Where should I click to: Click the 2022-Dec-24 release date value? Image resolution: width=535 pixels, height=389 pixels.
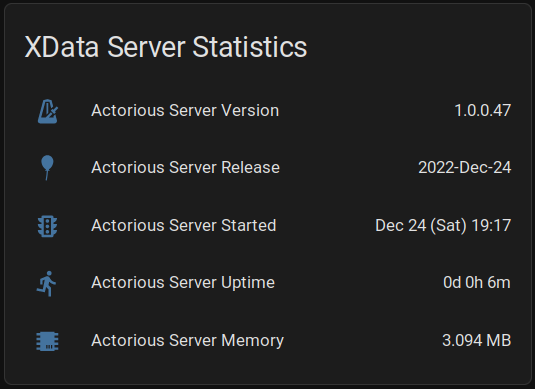point(464,168)
